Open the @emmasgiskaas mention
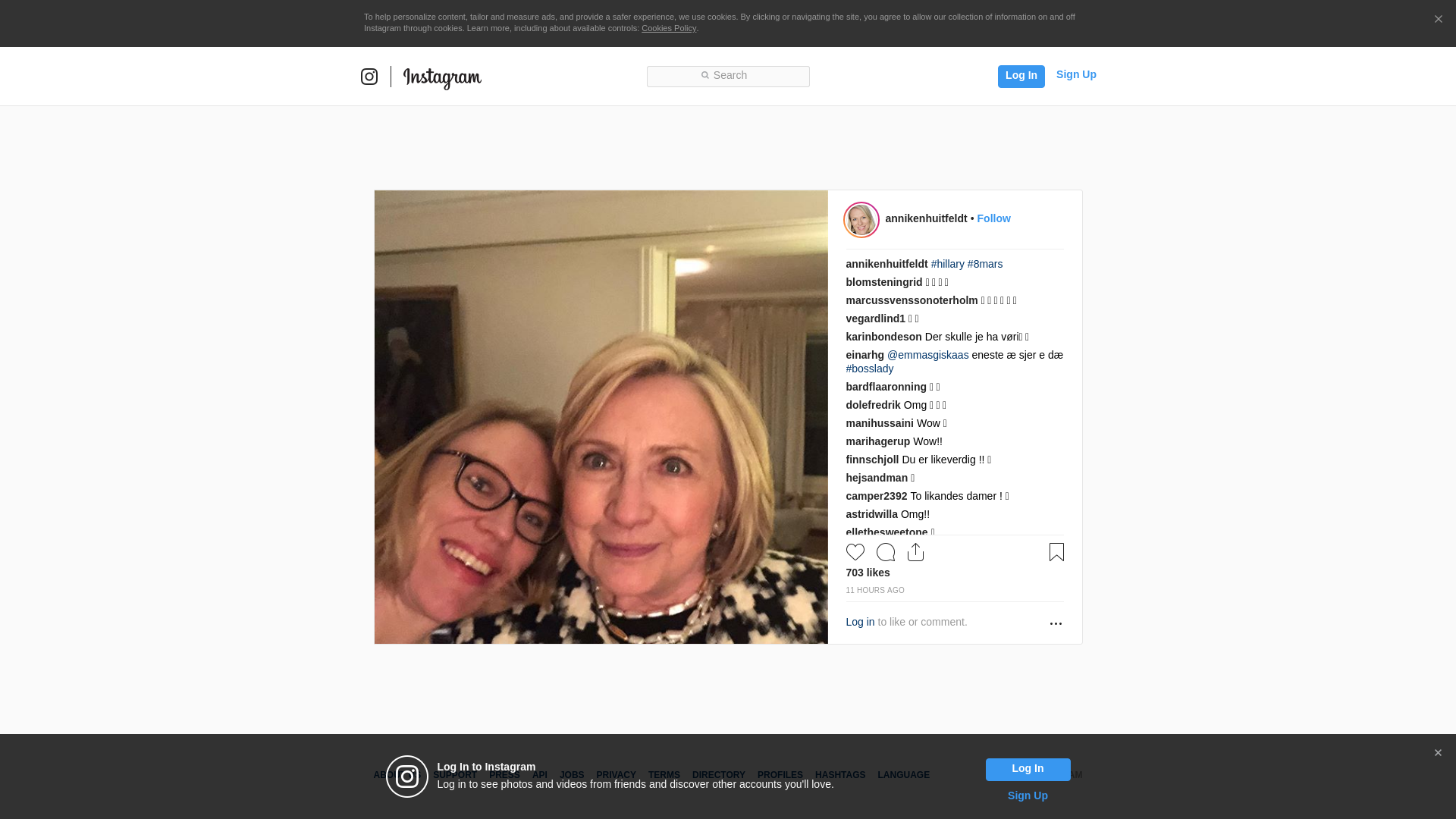The height and width of the screenshot is (819, 1456). pyautogui.click(x=928, y=355)
